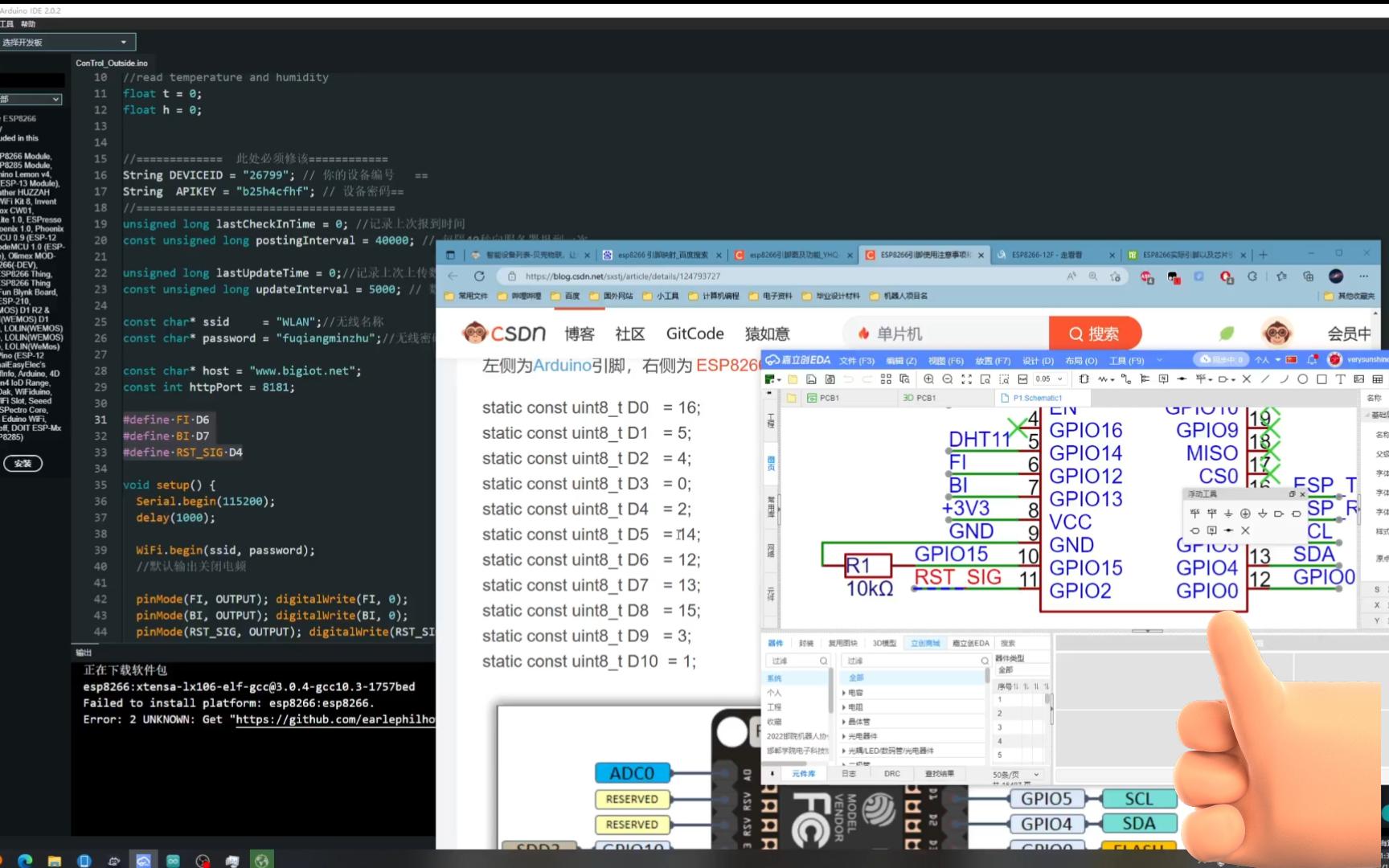Screen dimensions: 1389x868
Task: Open 工具 (F9) menu in EDA
Action: coord(1126,360)
